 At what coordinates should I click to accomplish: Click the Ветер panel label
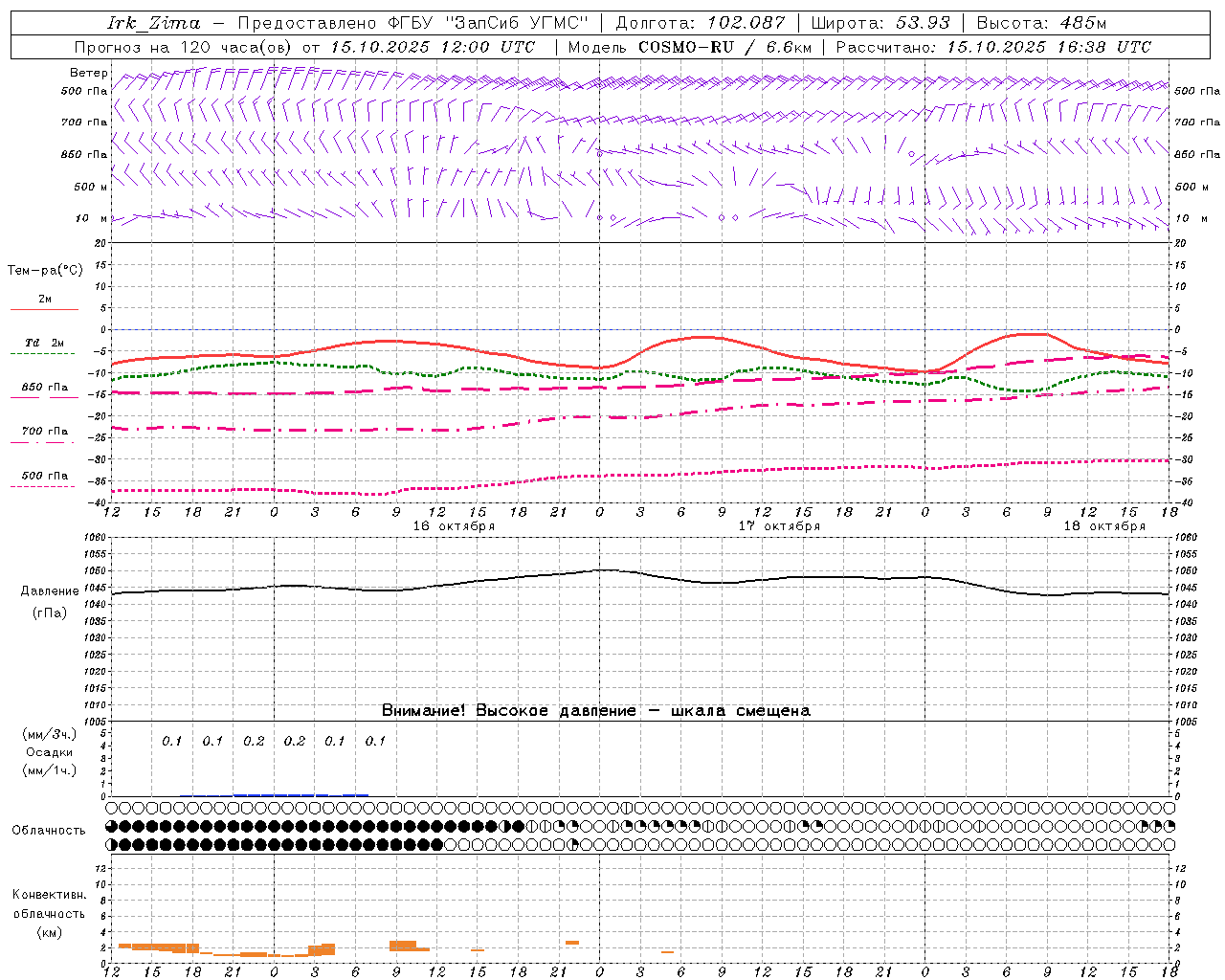pyautogui.click(x=89, y=73)
